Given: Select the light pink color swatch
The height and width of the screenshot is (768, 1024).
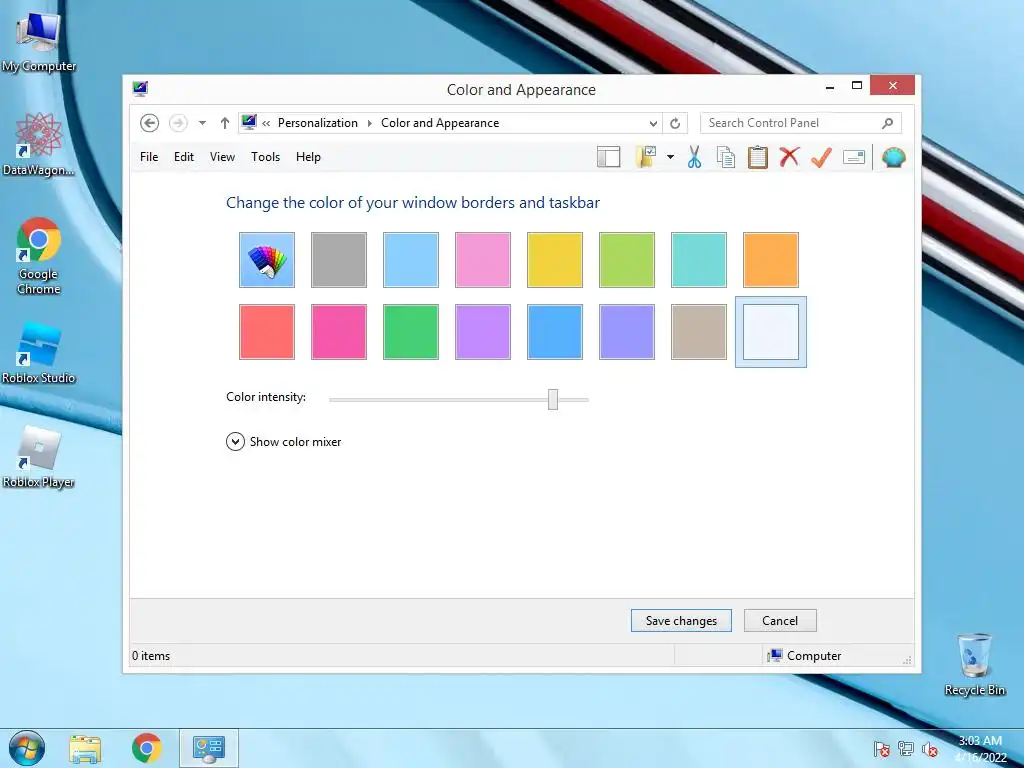Looking at the screenshot, I should coord(483,260).
